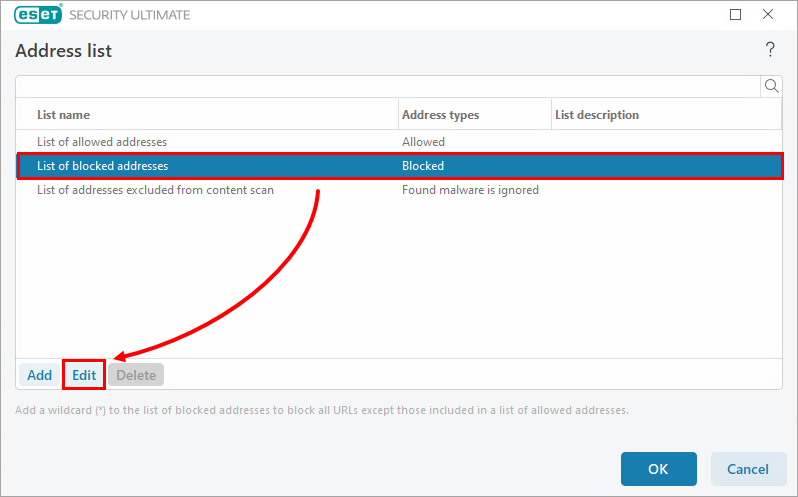Click the ESET logo in title bar
Screen dimensions: 798x497
coord(38,15)
